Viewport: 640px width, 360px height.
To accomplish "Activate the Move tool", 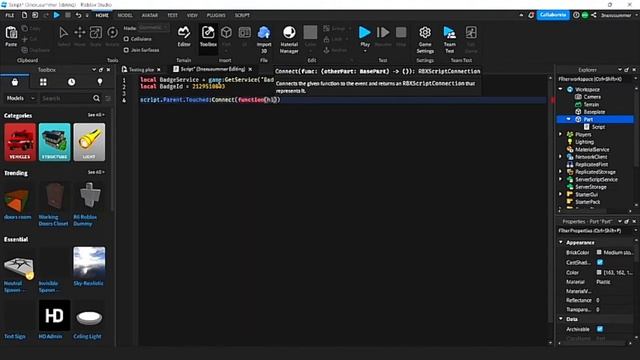I will (x=80, y=33).
